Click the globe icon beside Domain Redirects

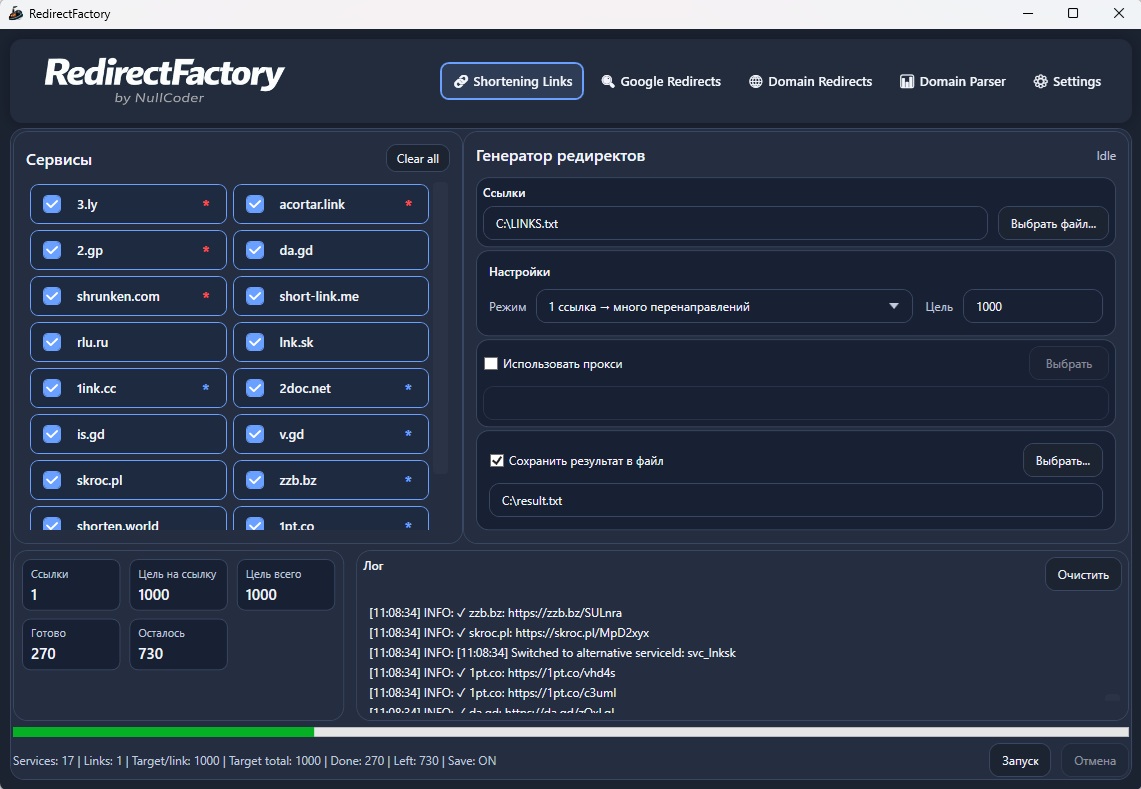click(756, 82)
